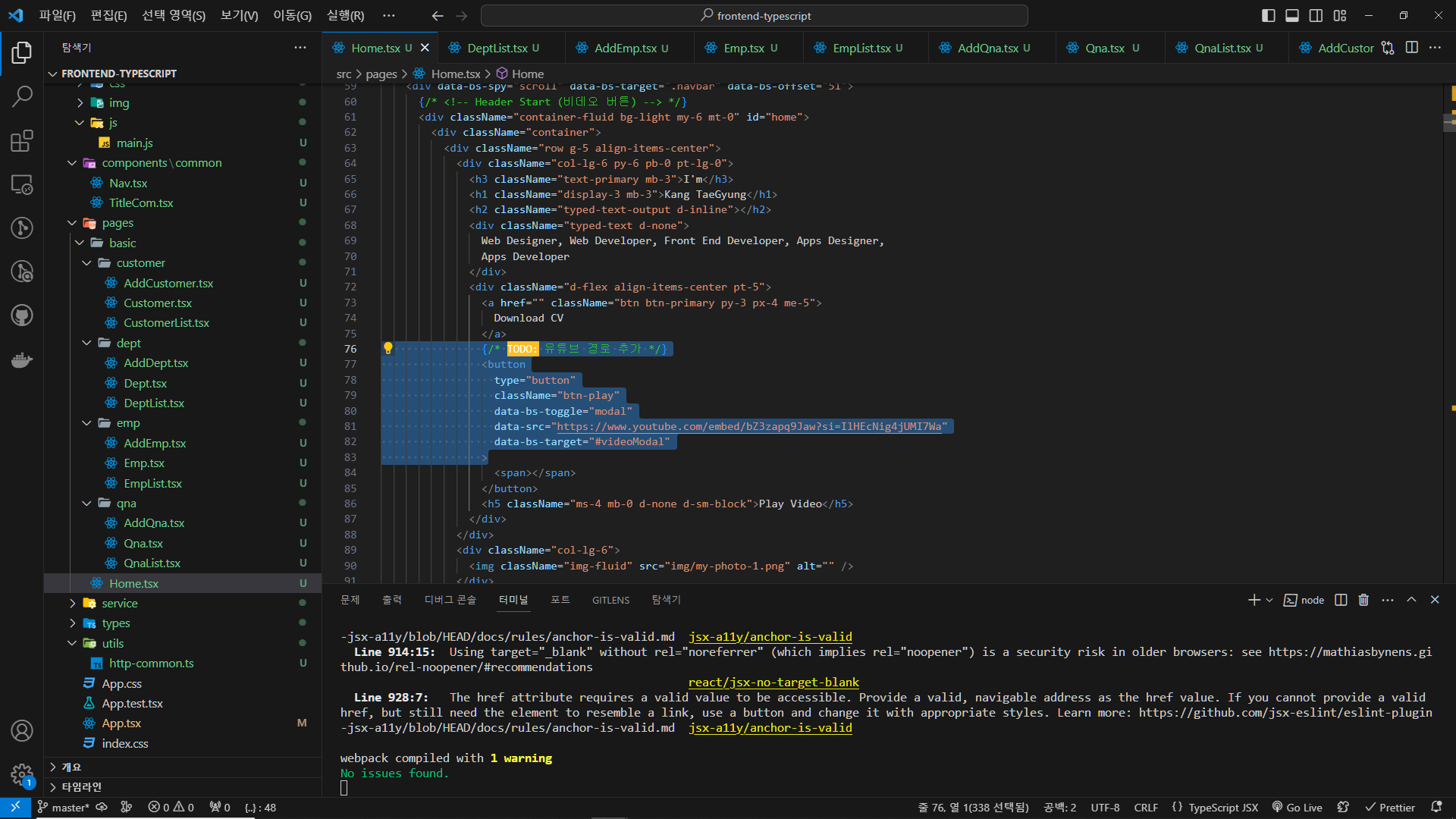Split the terminal panel

pos(1341,600)
